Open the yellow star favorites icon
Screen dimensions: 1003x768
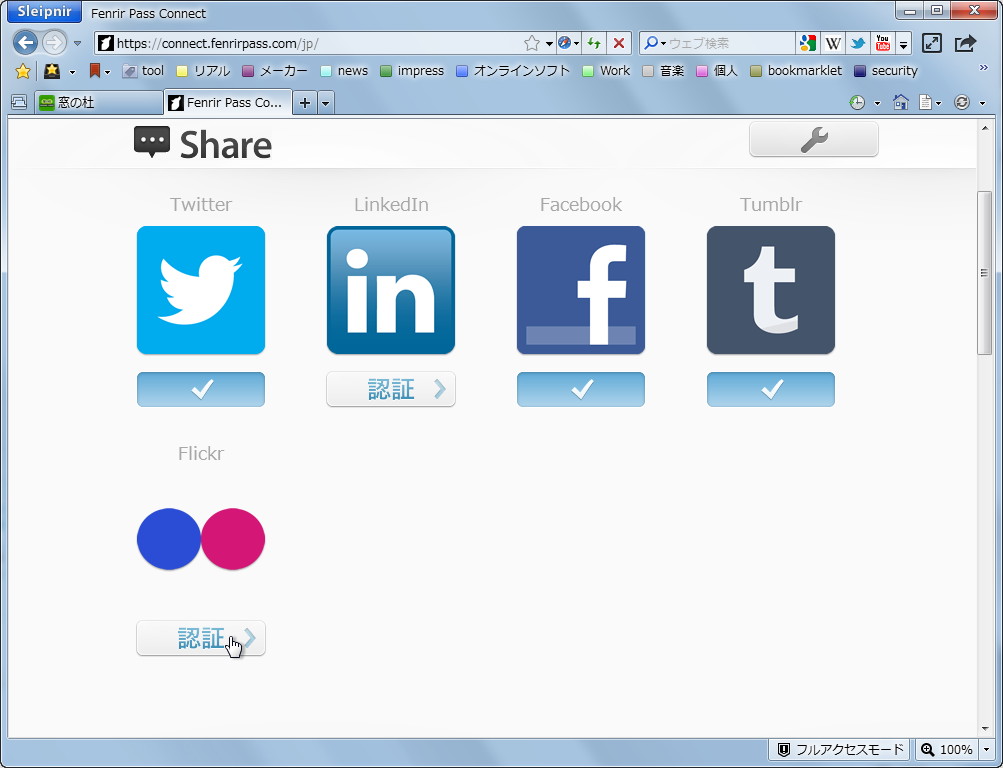pyautogui.click(x=23, y=71)
